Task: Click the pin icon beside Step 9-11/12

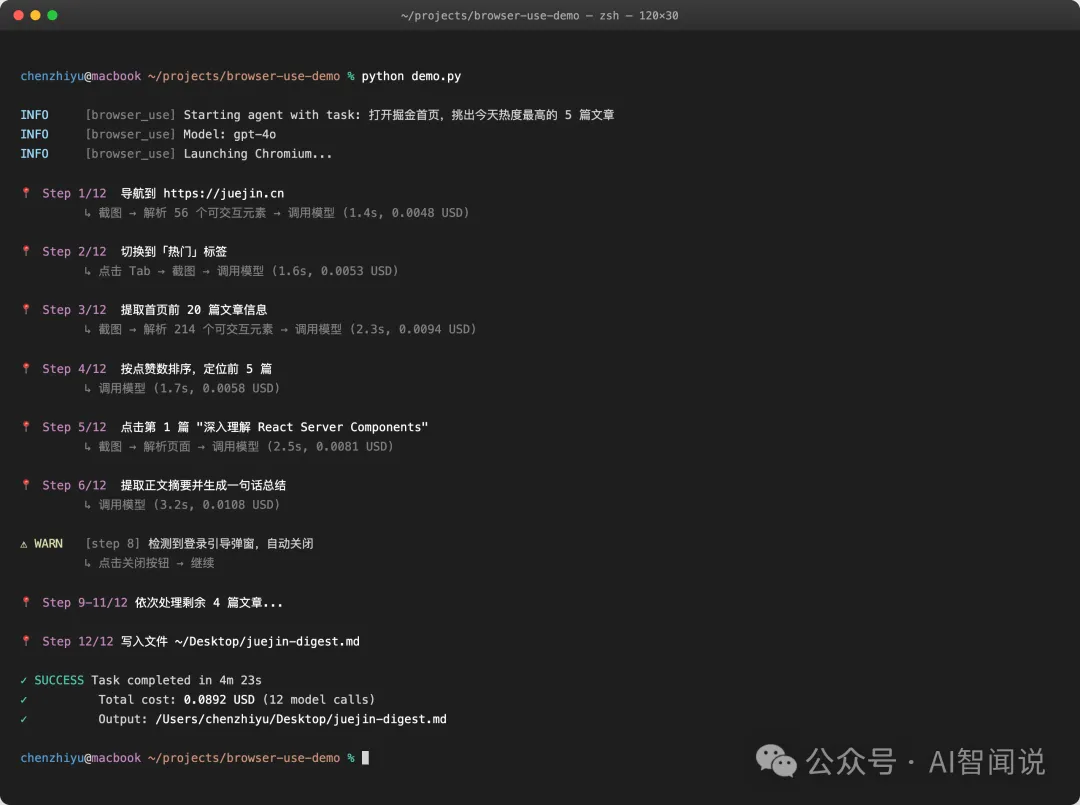Action: click(x=26, y=602)
